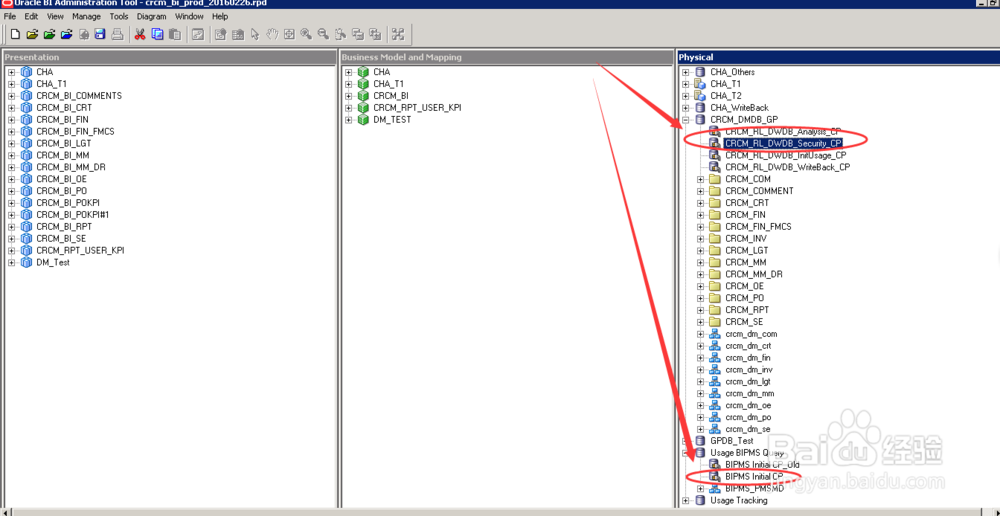Open the Diagram menu

[152, 17]
